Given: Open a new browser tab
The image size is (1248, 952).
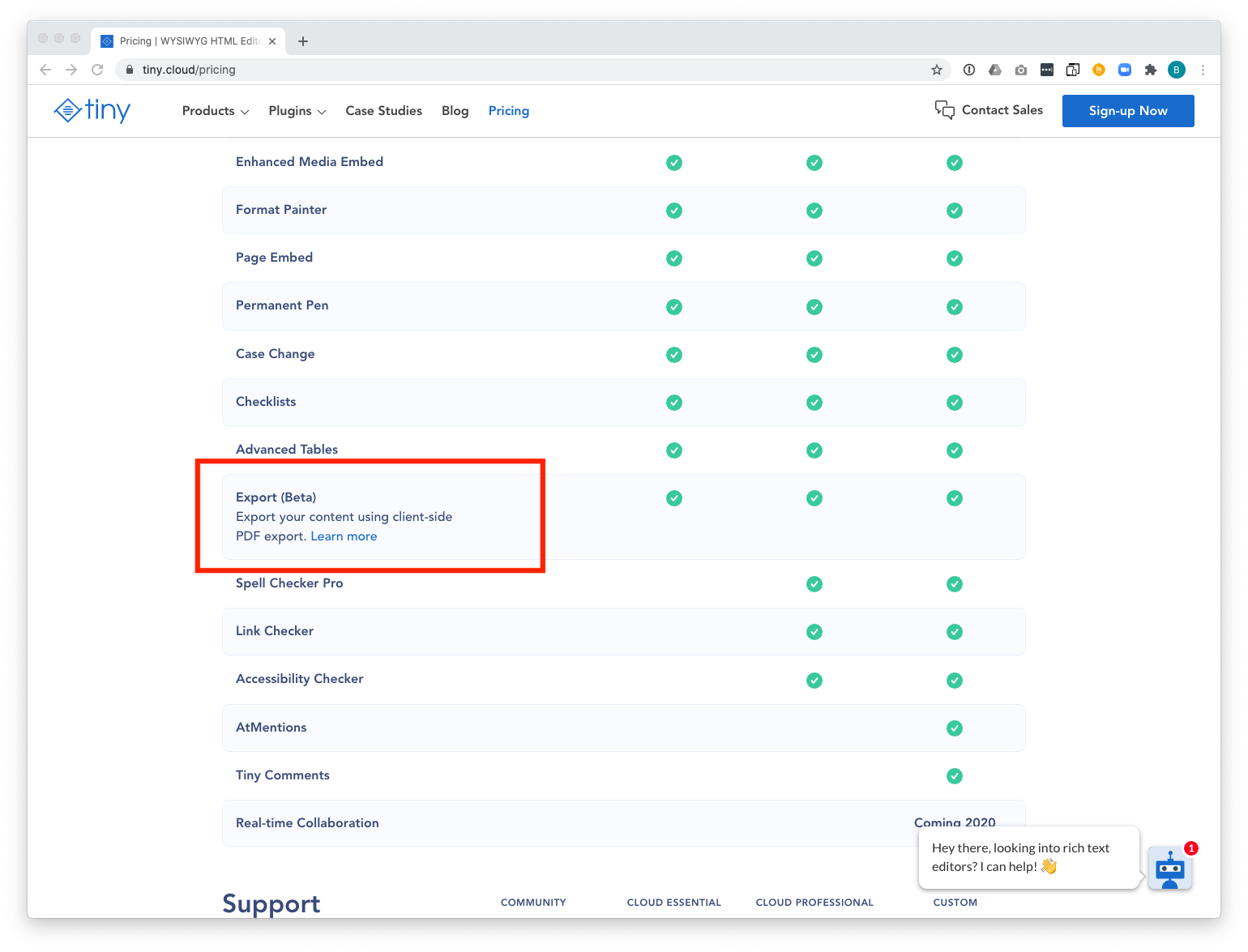Looking at the screenshot, I should point(303,41).
